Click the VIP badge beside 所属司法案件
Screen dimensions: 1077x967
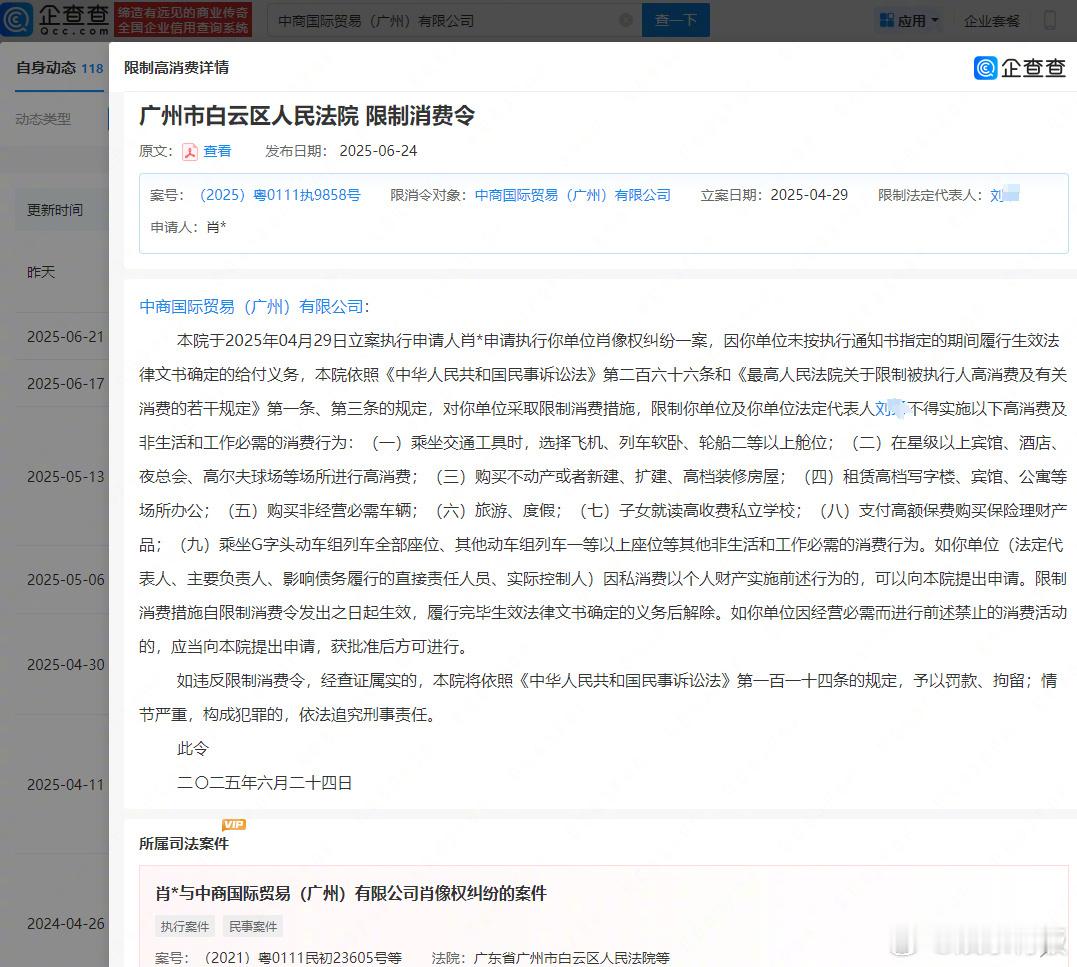coord(234,824)
